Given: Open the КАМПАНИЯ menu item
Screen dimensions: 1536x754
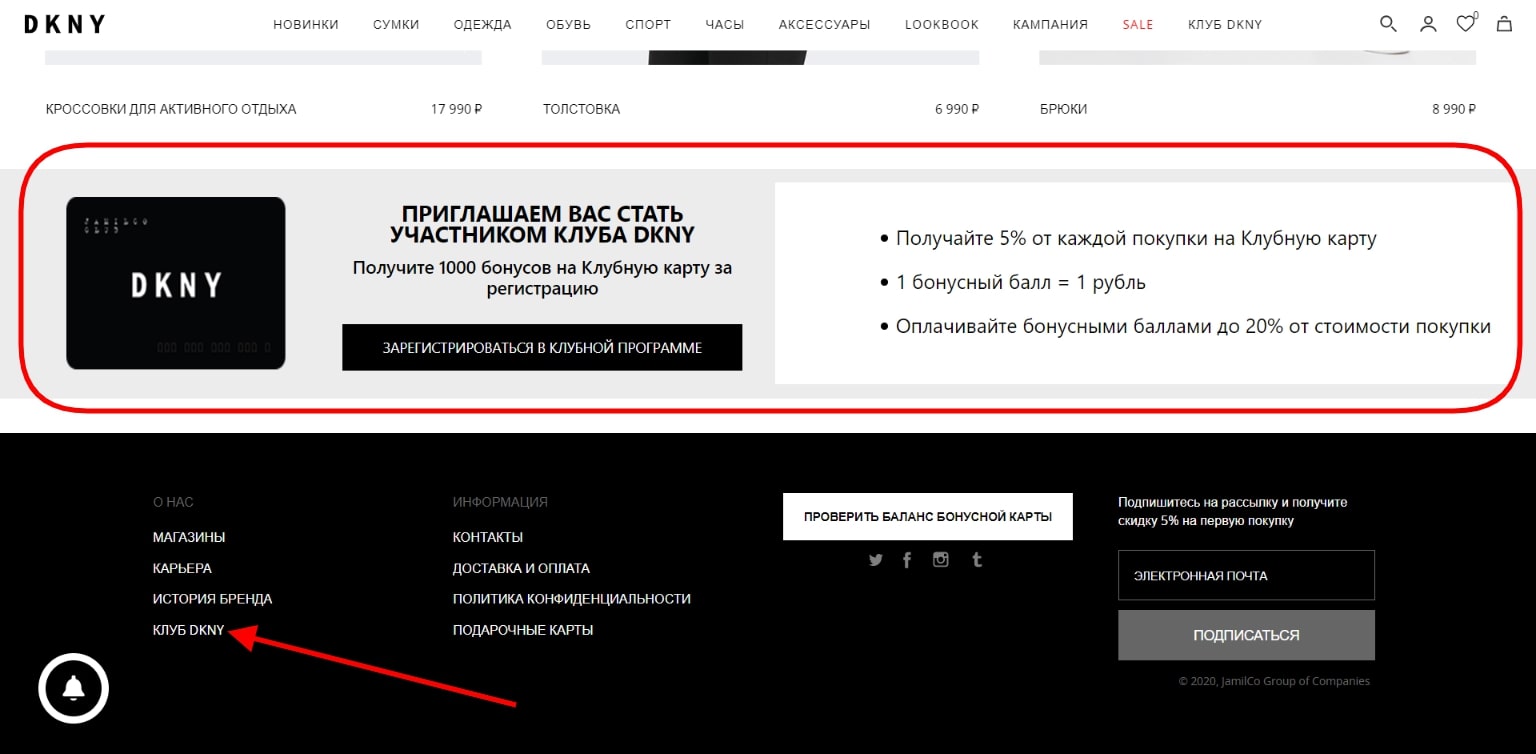Looking at the screenshot, I should point(1050,25).
